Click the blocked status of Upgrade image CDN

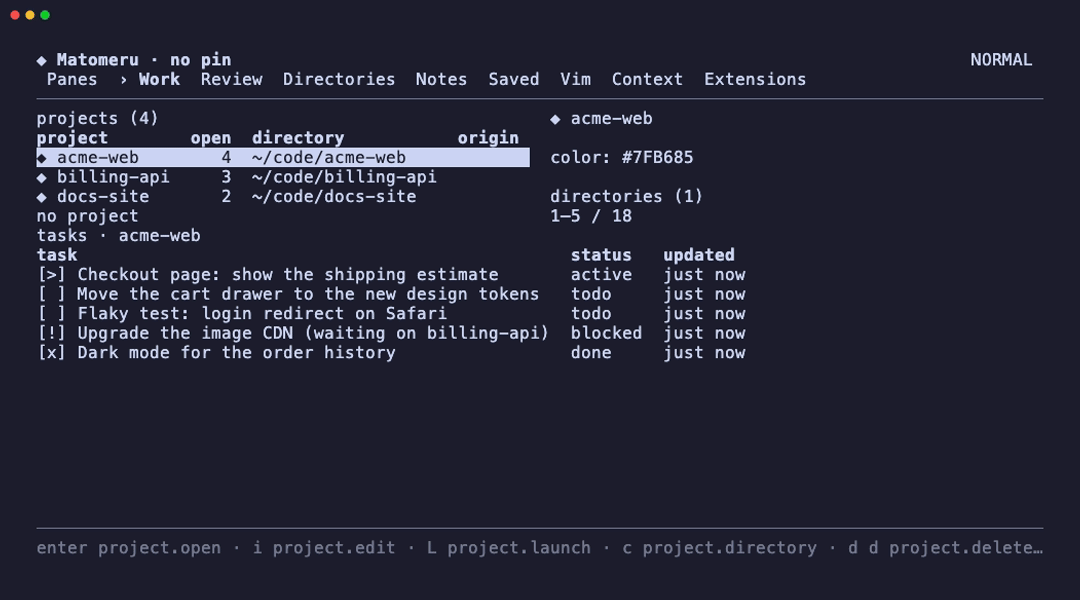point(606,333)
